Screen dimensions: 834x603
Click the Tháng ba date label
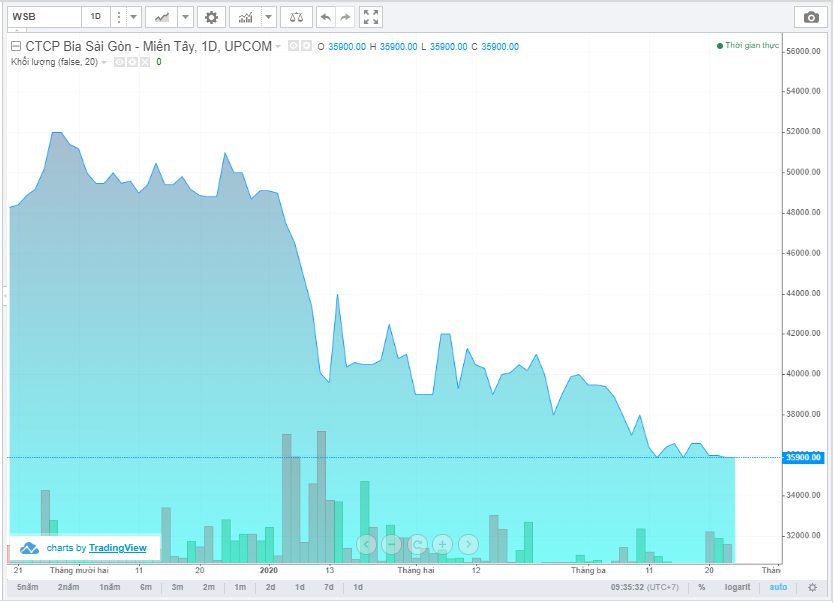pyautogui.click(x=588, y=571)
